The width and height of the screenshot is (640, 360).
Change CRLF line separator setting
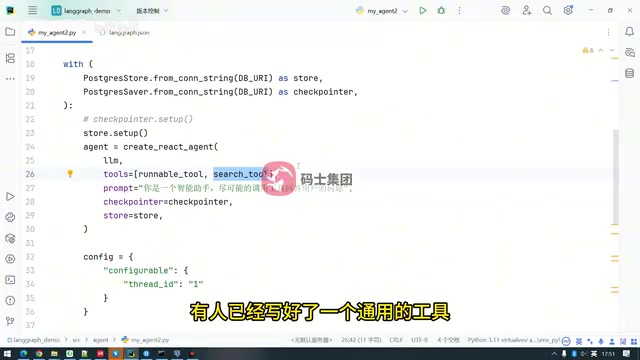click(x=396, y=340)
